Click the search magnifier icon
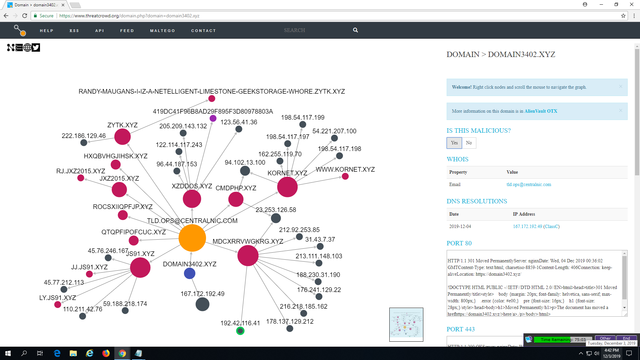This screenshot has width=640, height=360. tap(356, 30)
